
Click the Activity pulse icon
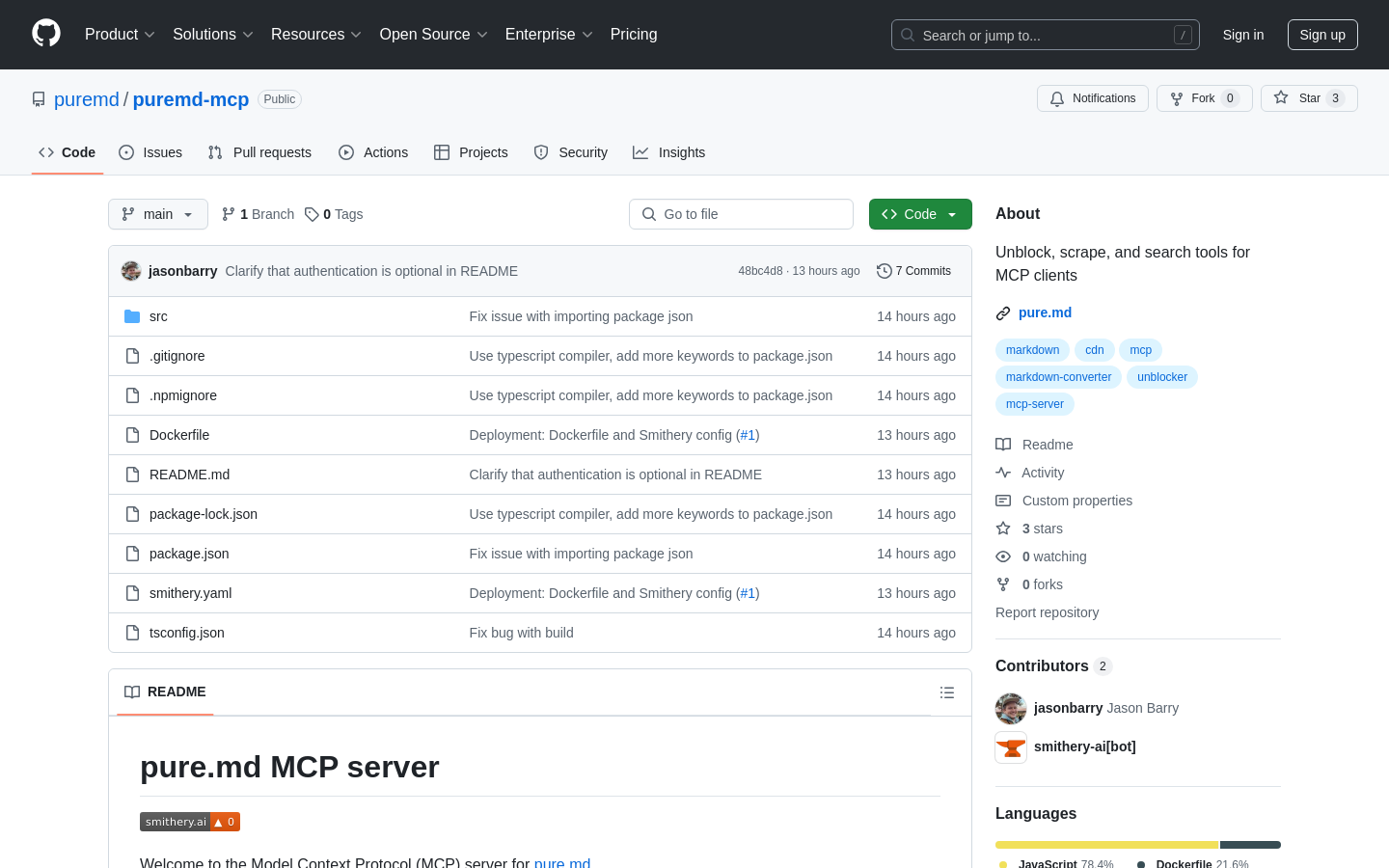coord(1003,473)
